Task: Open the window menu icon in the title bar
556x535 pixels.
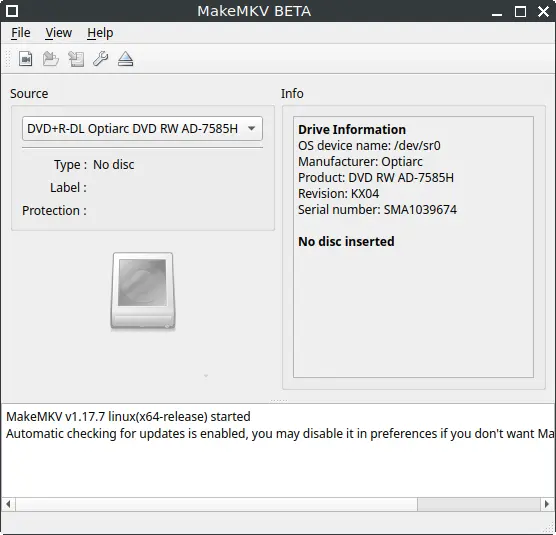Action: pos(12,11)
